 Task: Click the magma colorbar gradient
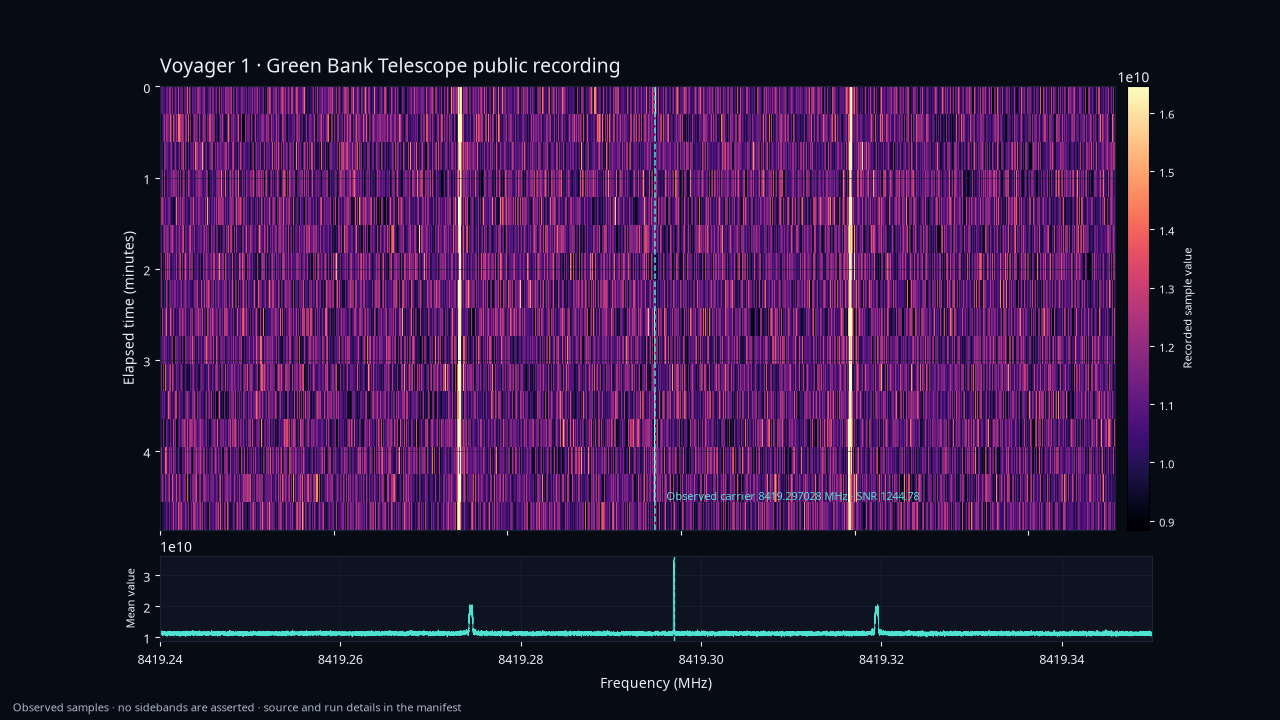[1138, 308]
